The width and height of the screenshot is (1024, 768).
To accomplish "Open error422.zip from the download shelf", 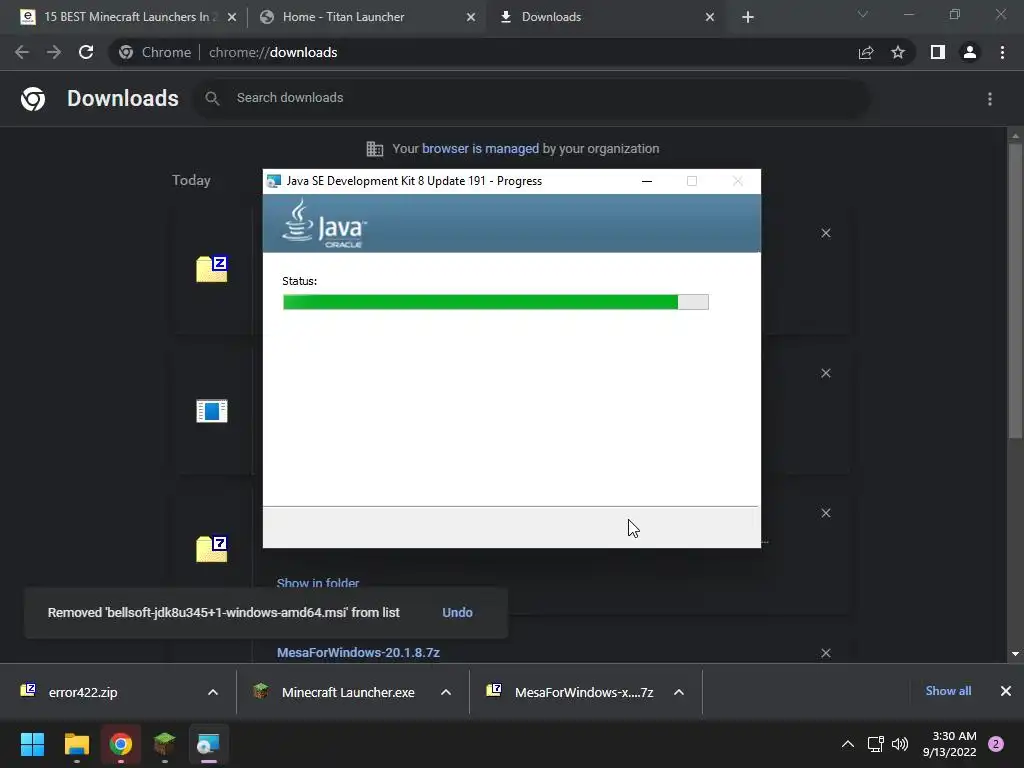I will pos(83,692).
